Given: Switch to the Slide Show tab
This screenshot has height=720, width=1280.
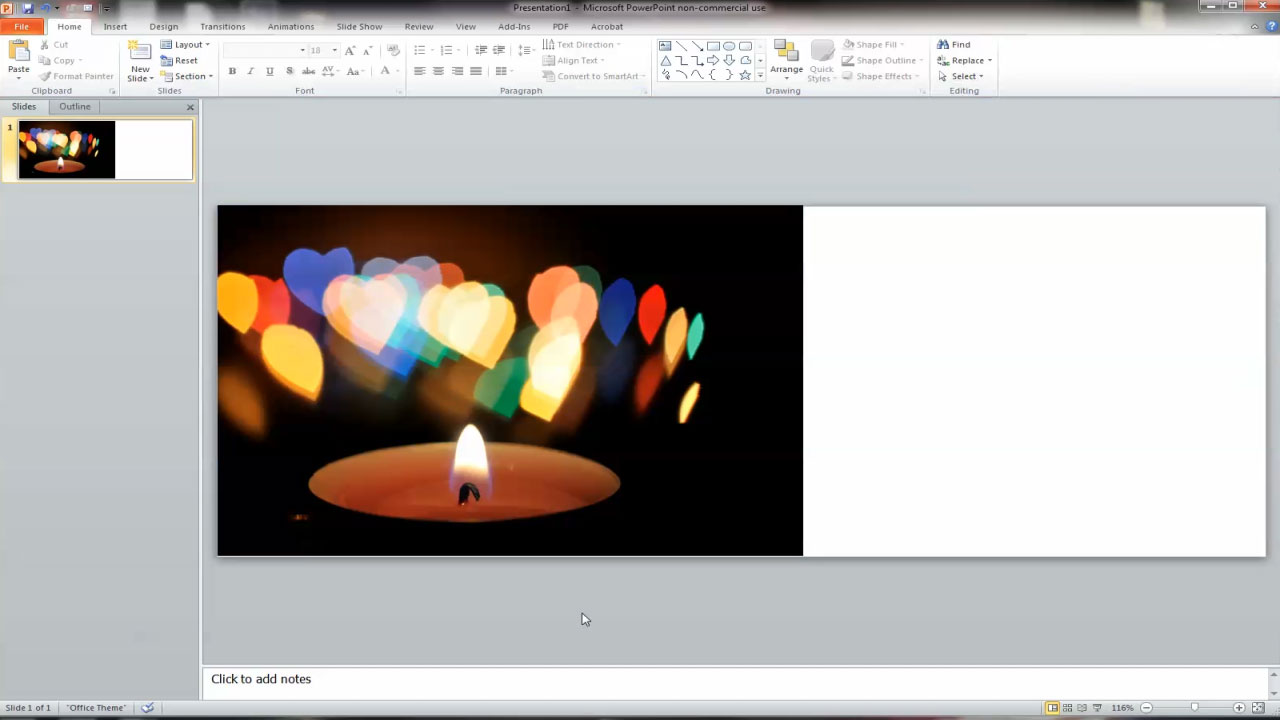Looking at the screenshot, I should tap(359, 27).
